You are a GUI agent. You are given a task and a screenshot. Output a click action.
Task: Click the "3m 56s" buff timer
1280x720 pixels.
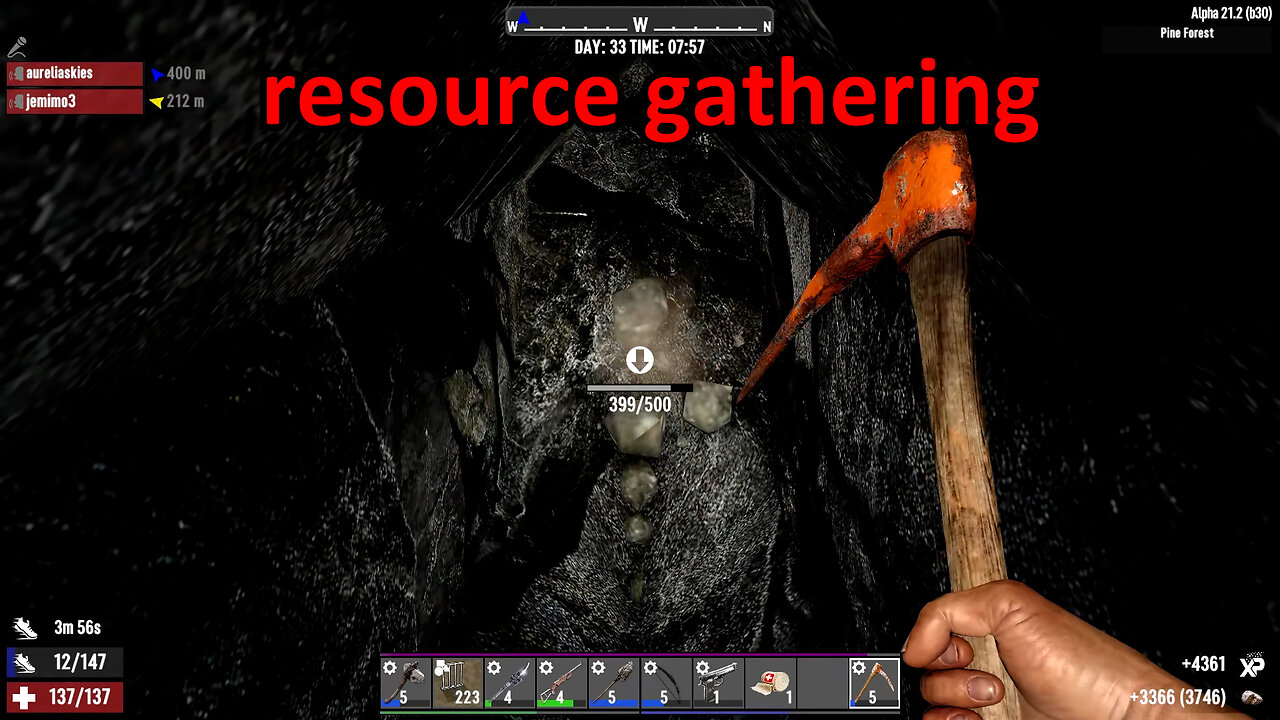tap(77, 629)
